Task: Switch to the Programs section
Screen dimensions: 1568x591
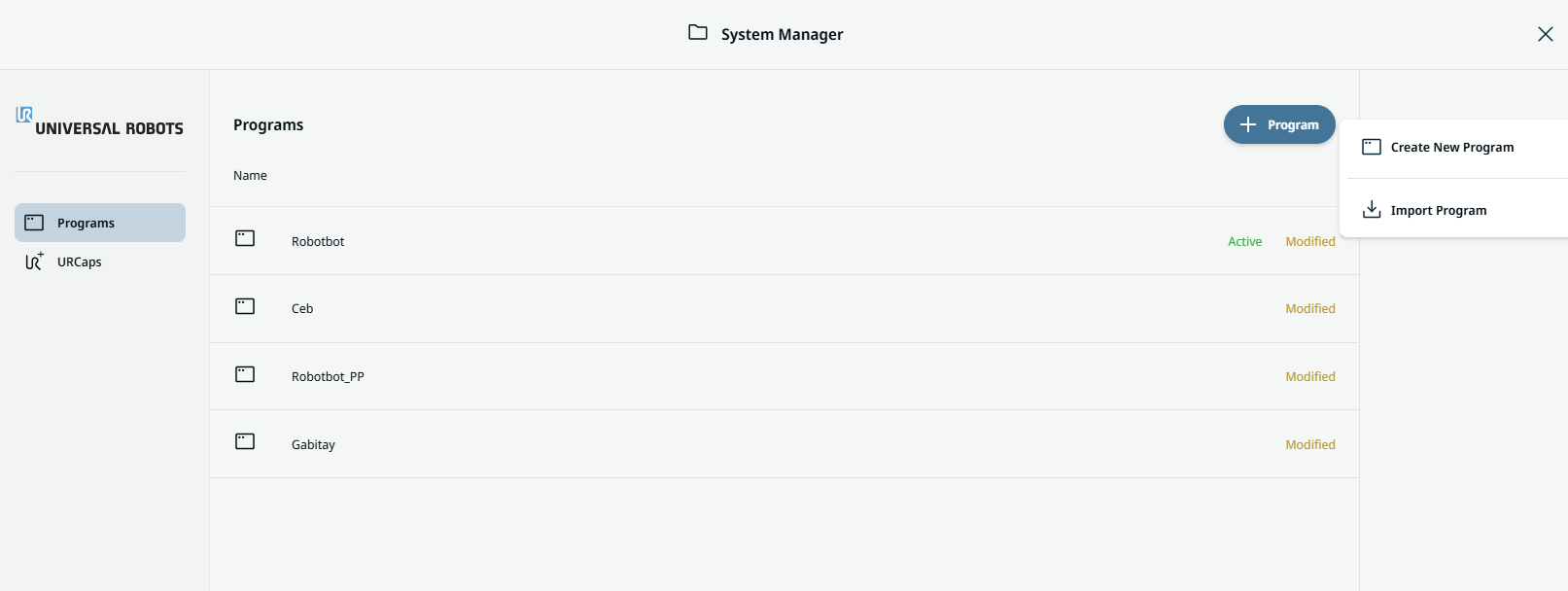Action: coord(86,224)
